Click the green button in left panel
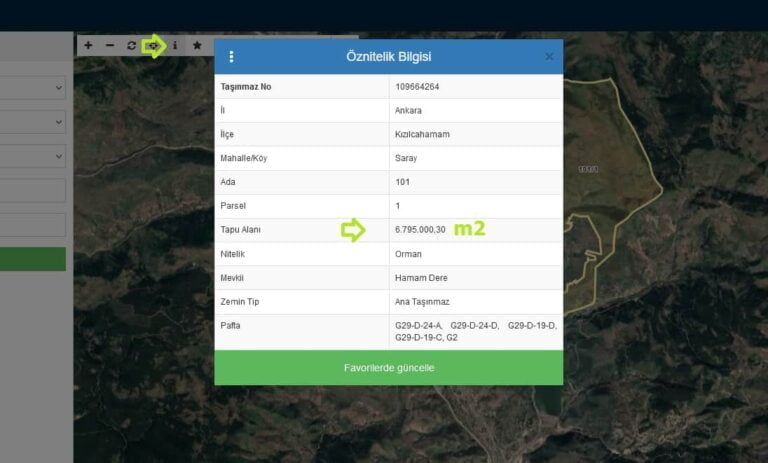Screen dimensions: 768x463 click(33, 259)
